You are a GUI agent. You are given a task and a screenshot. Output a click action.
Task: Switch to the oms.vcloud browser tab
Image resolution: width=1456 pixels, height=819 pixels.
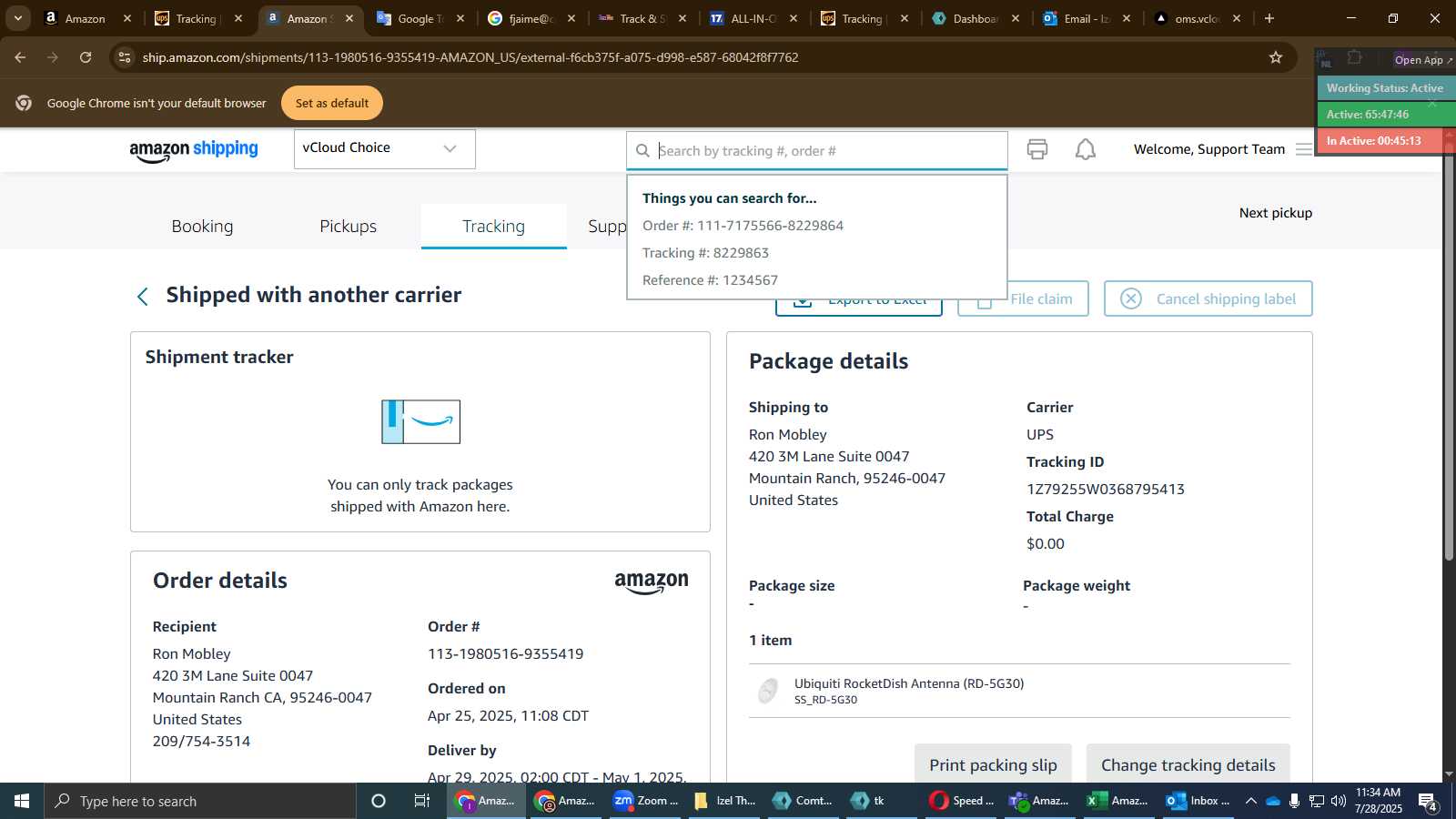coord(1198,18)
